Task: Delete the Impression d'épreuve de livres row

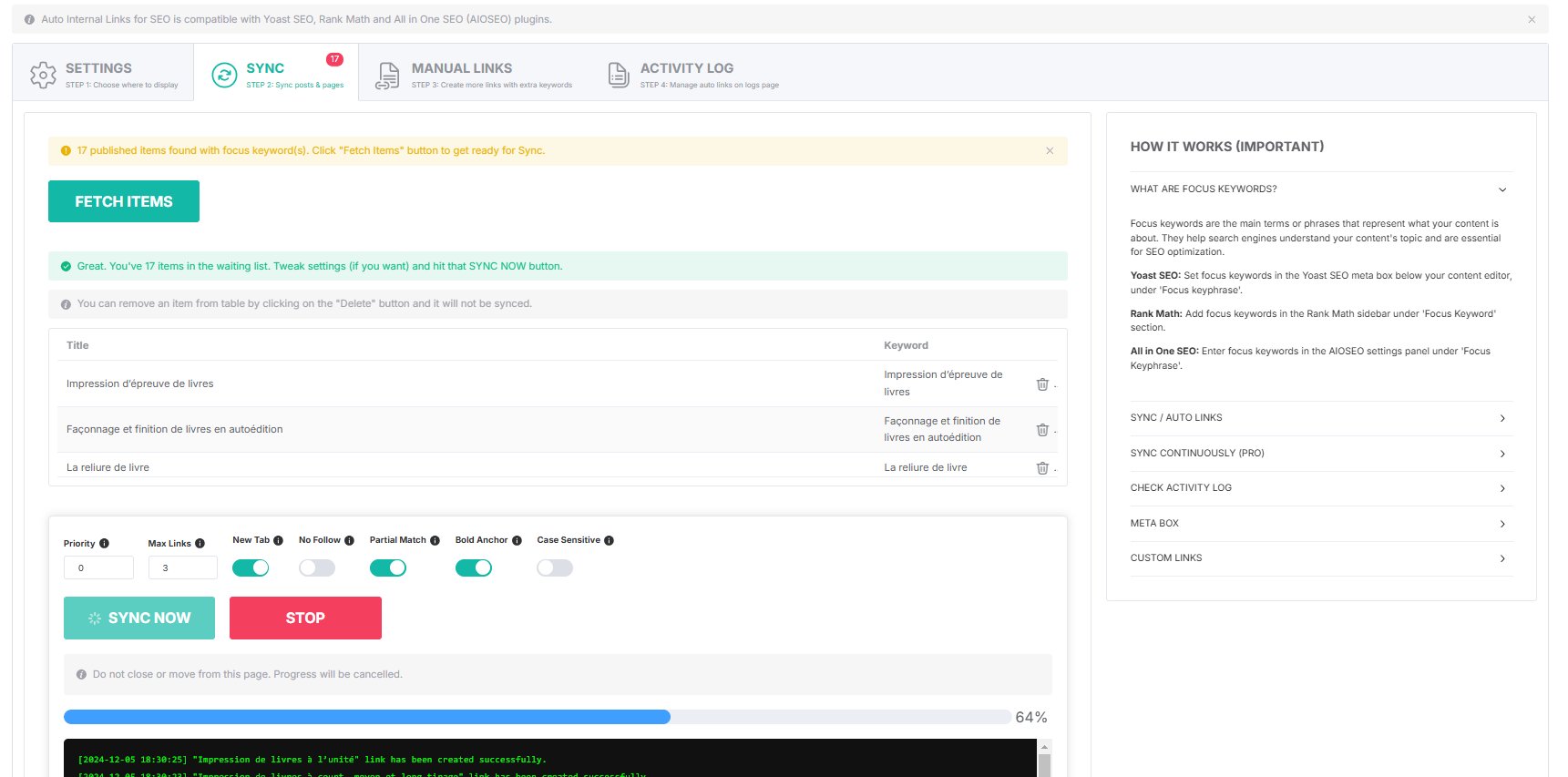Action: tap(1042, 384)
